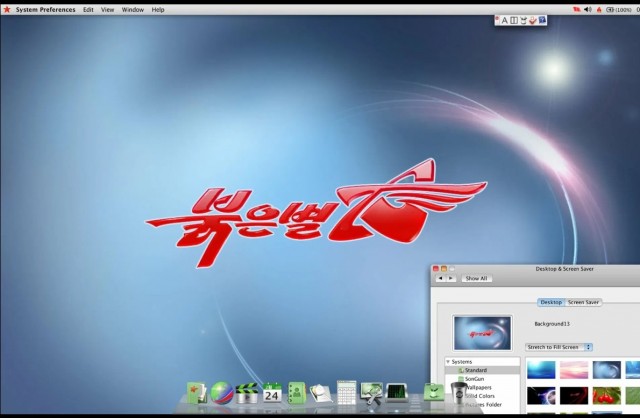Screen dimensions: 640x418
Task: Launch the globe web browser from dock
Action: (221, 392)
